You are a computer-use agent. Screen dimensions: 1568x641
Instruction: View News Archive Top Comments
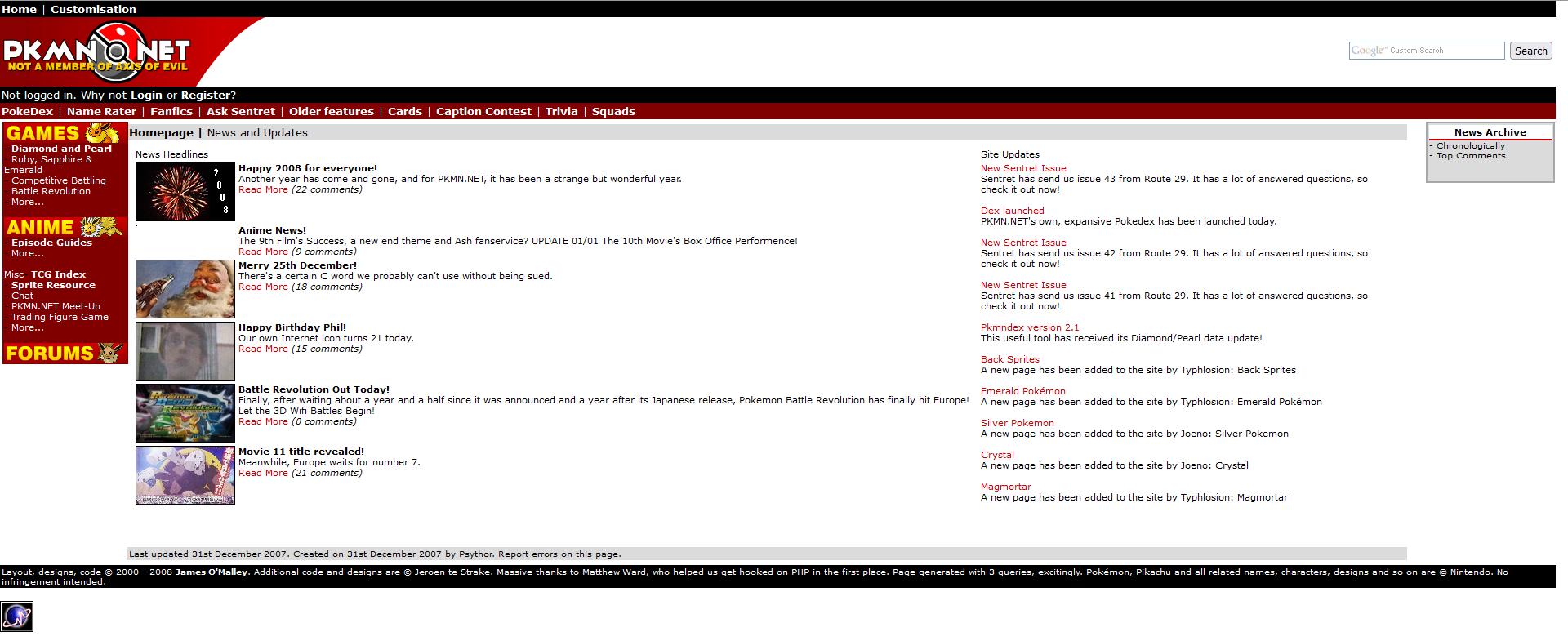(x=1471, y=156)
